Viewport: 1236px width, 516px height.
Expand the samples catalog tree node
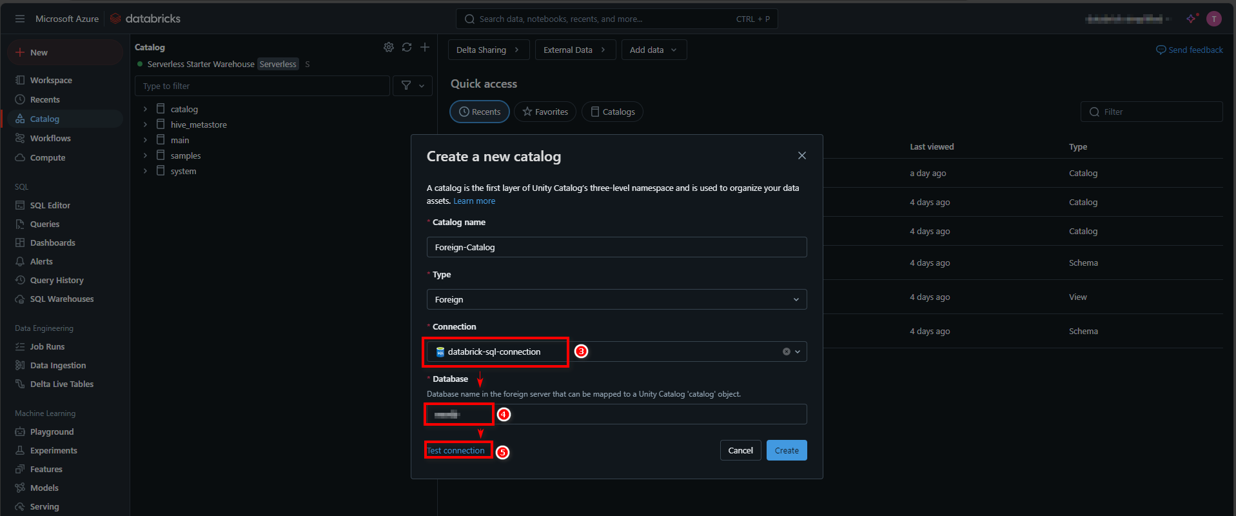[146, 156]
